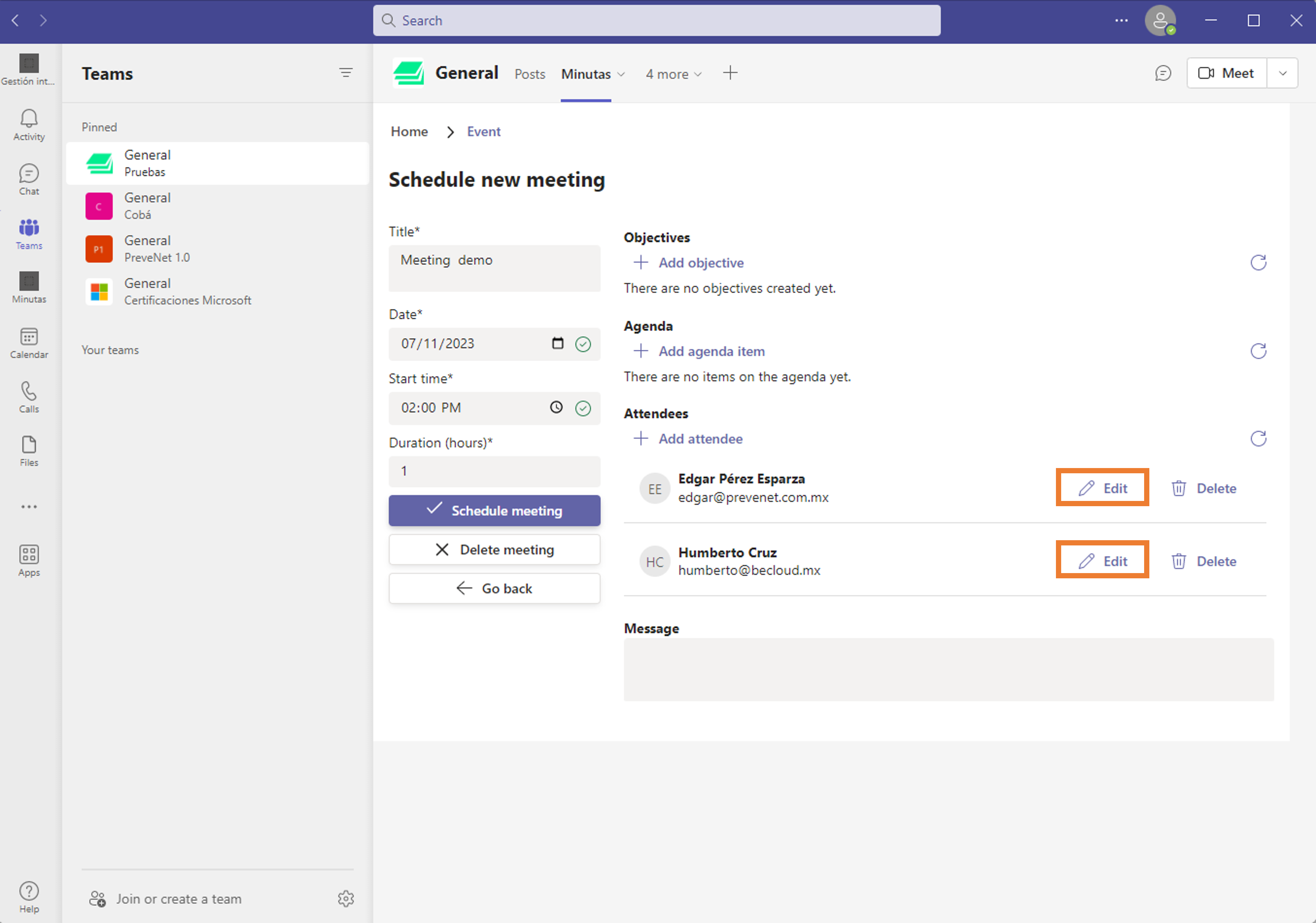
Task: Click Event in the breadcrumb
Action: pos(484,132)
